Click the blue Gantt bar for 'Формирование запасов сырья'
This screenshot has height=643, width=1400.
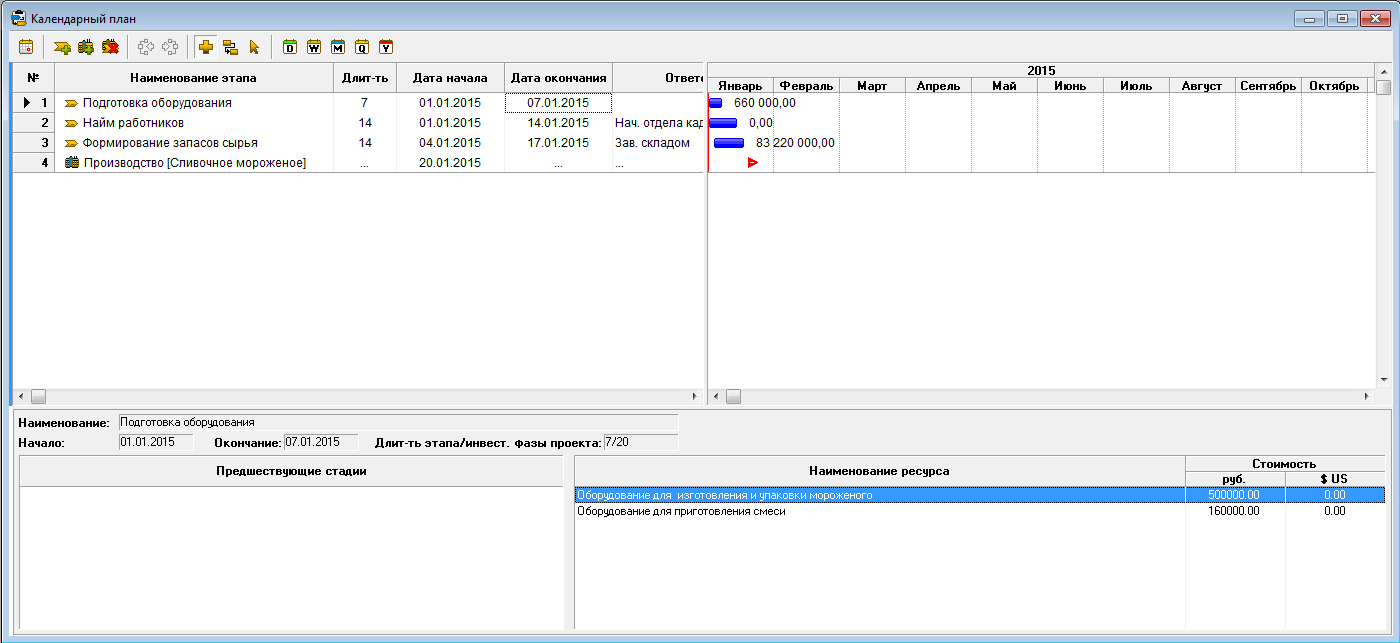[x=729, y=143]
